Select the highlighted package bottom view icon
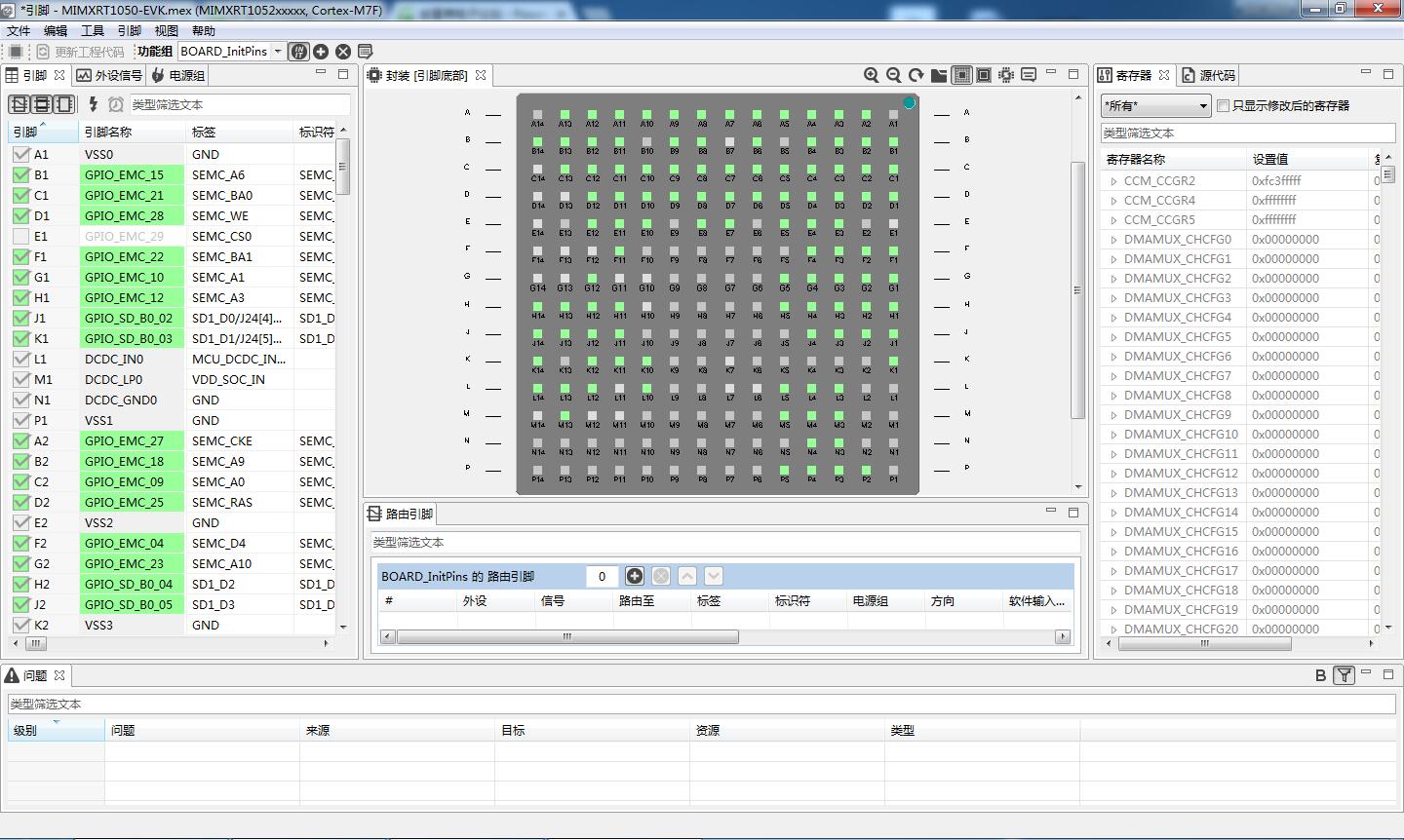1404x840 pixels. [x=962, y=75]
